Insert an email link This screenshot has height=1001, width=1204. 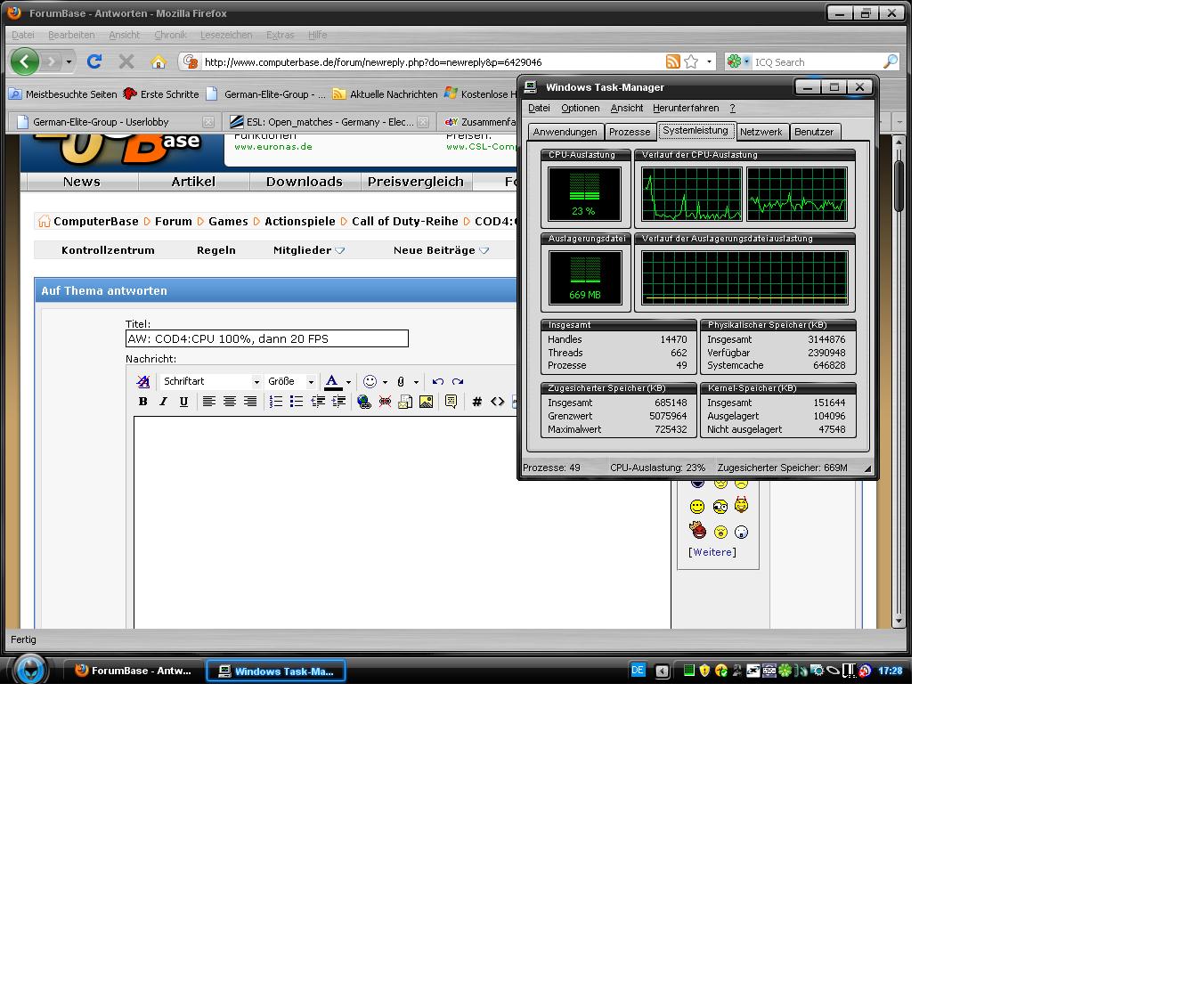pos(405,402)
